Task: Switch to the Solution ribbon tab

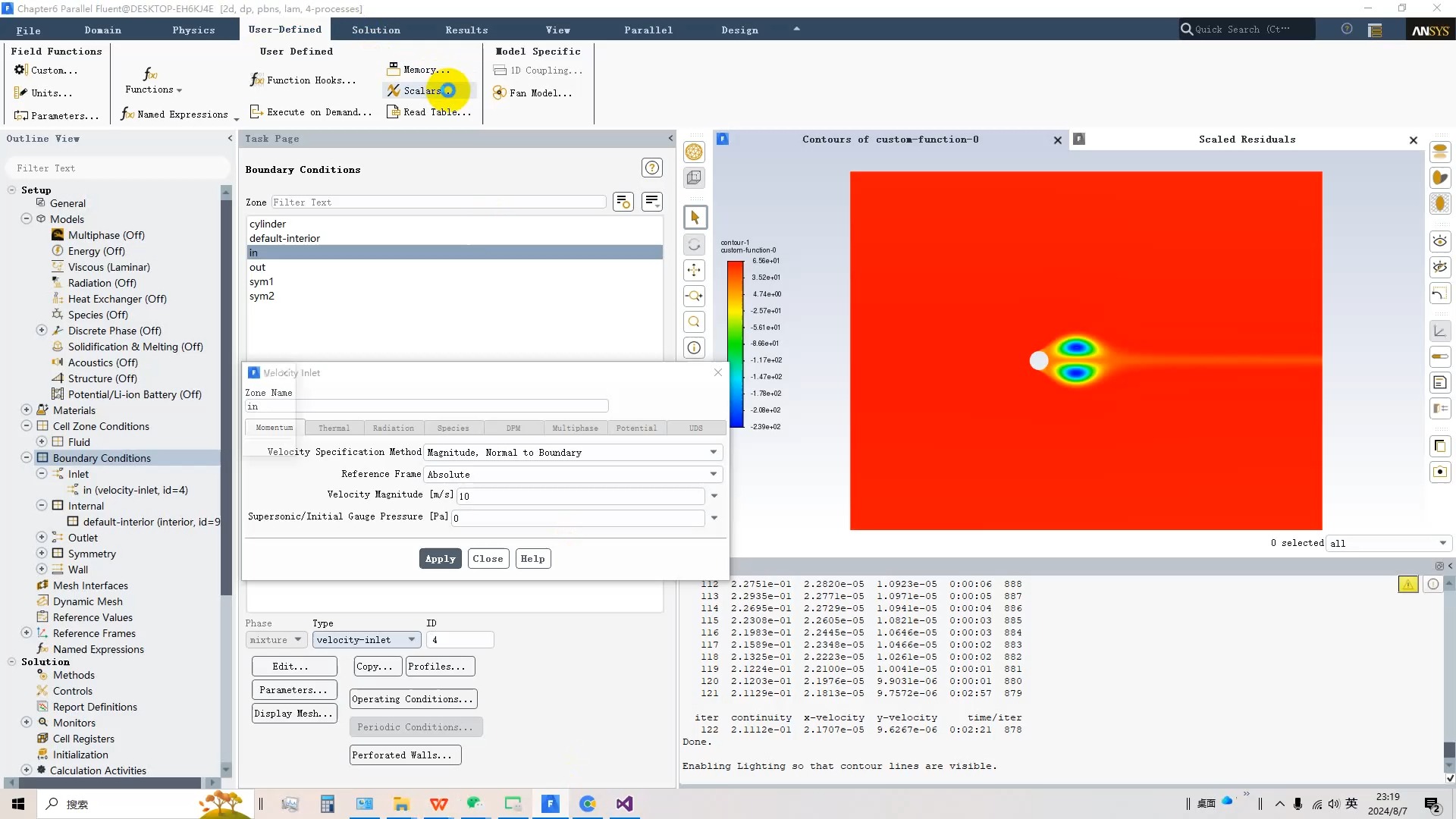Action: point(375,30)
